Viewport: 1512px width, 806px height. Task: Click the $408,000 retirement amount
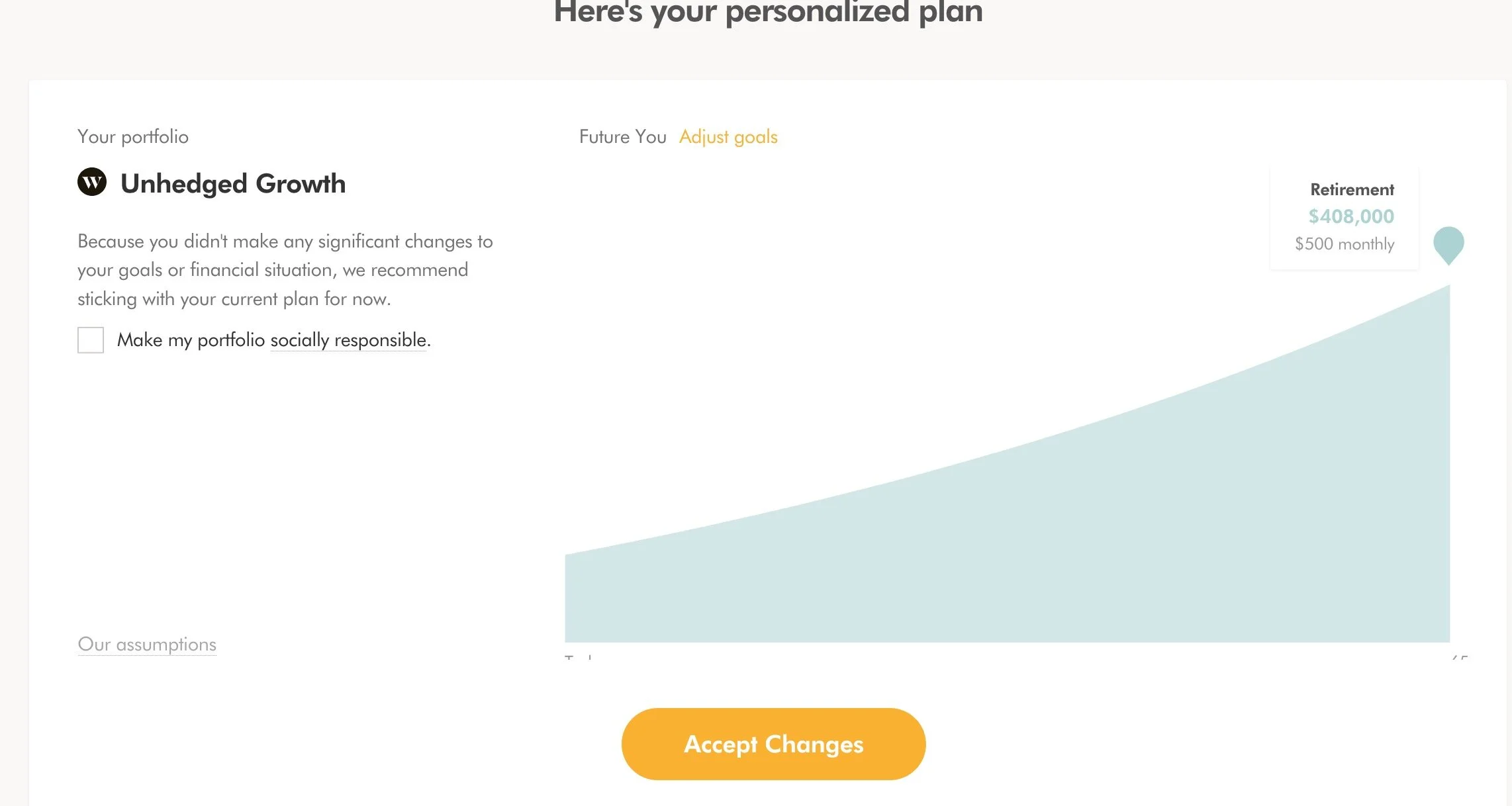click(x=1351, y=216)
